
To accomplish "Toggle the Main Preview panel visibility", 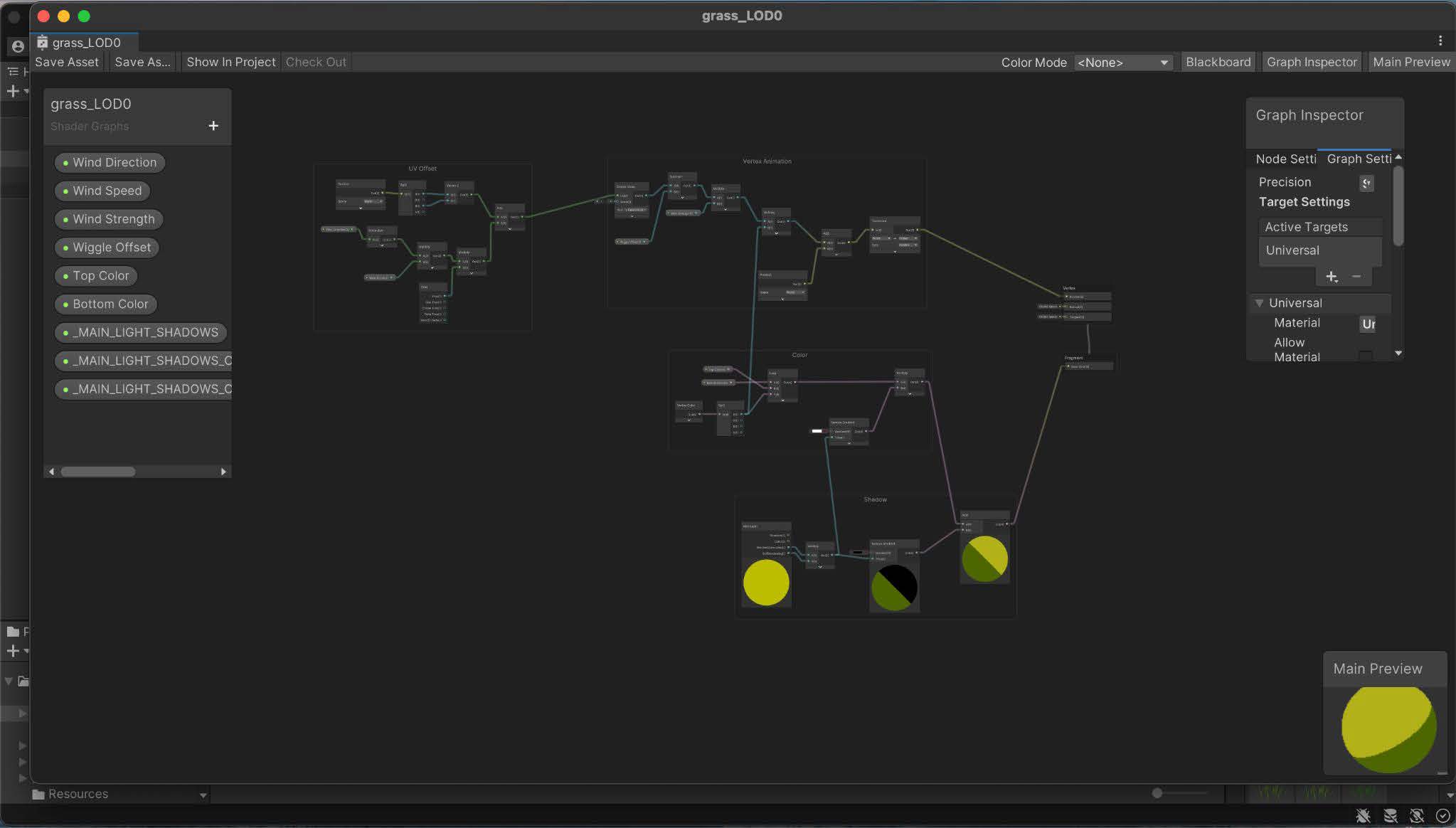I will (x=1410, y=62).
